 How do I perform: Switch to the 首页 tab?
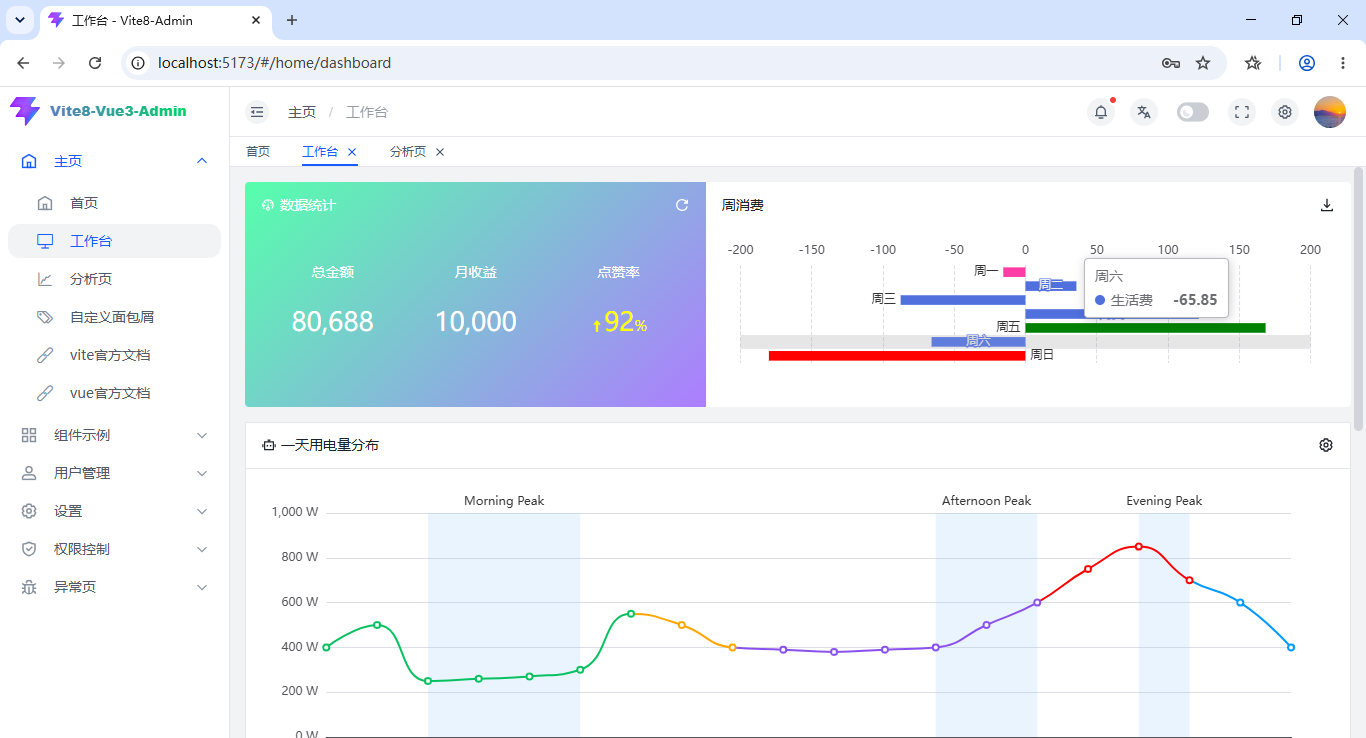coord(258,152)
